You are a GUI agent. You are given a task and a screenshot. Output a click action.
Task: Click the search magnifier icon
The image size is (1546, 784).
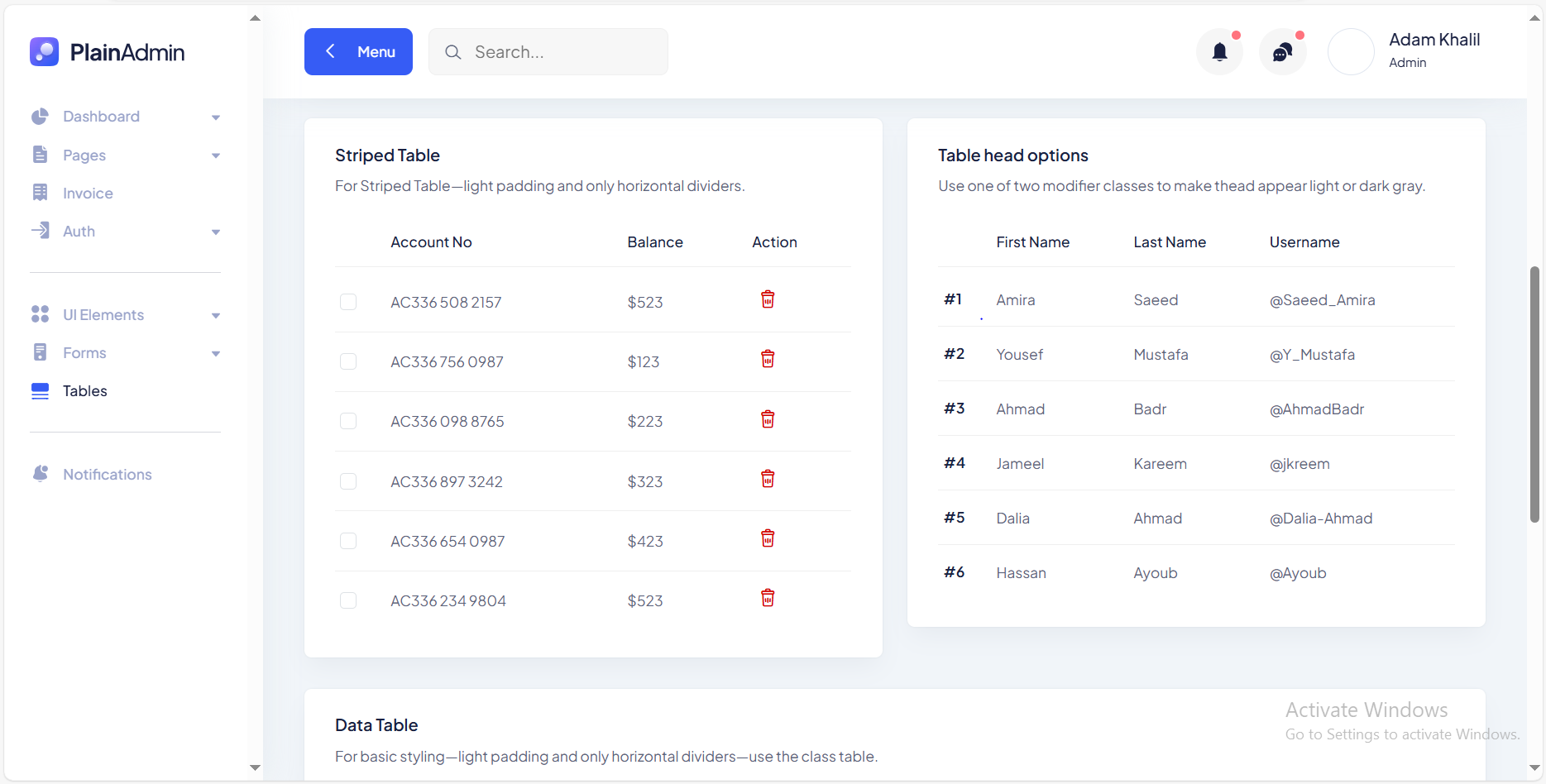point(452,52)
